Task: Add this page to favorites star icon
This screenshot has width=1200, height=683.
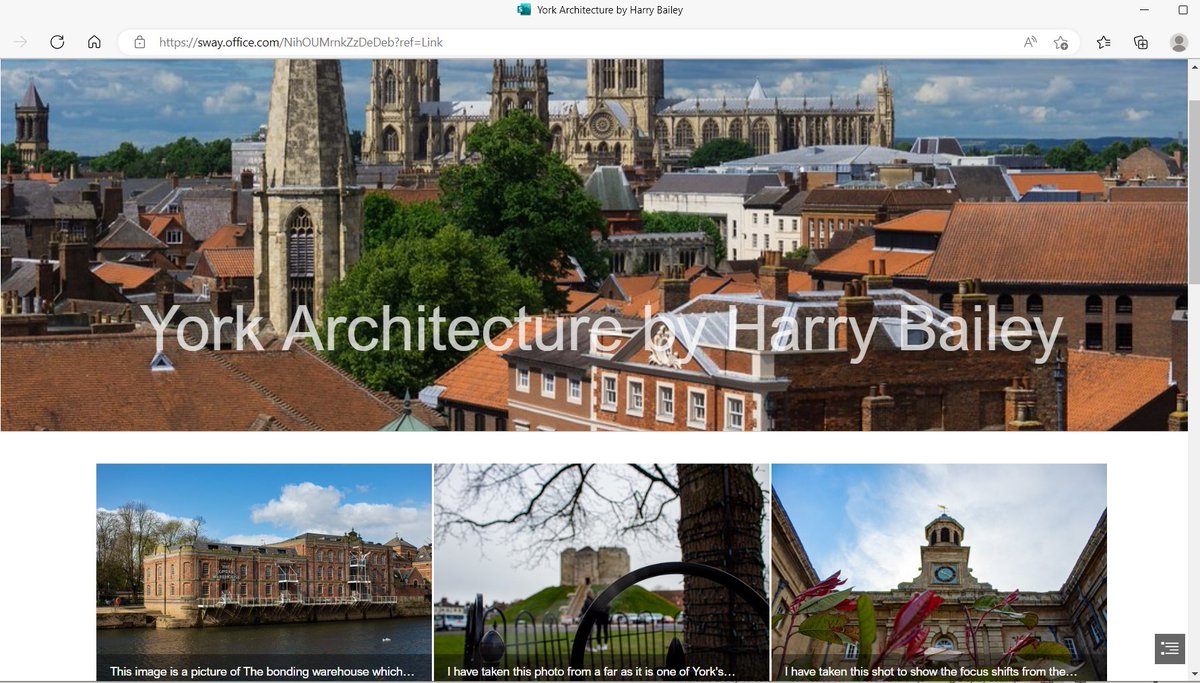Action: pyautogui.click(x=1061, y=42)
